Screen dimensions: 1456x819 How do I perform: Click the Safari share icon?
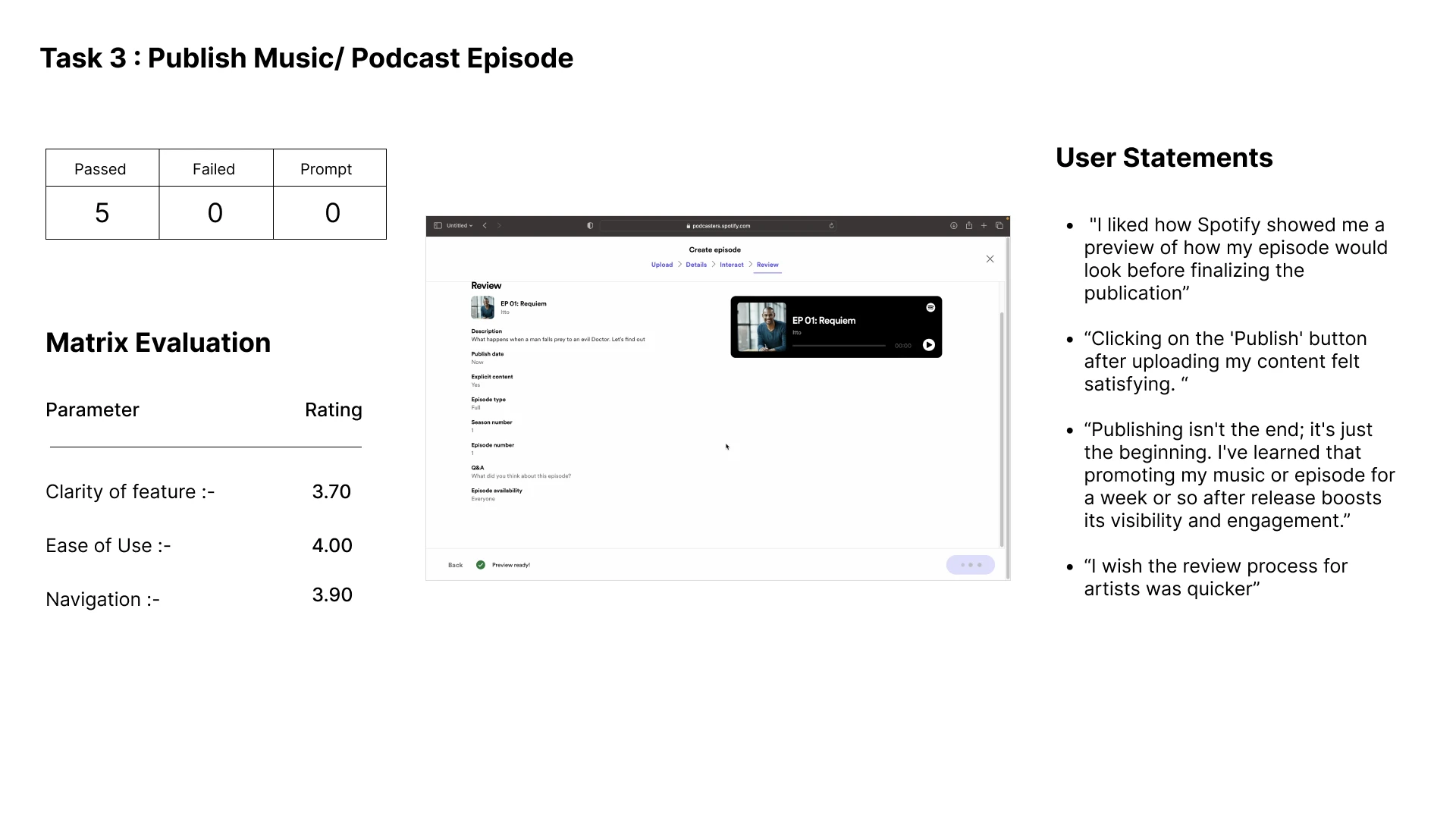tap(968, 226)
